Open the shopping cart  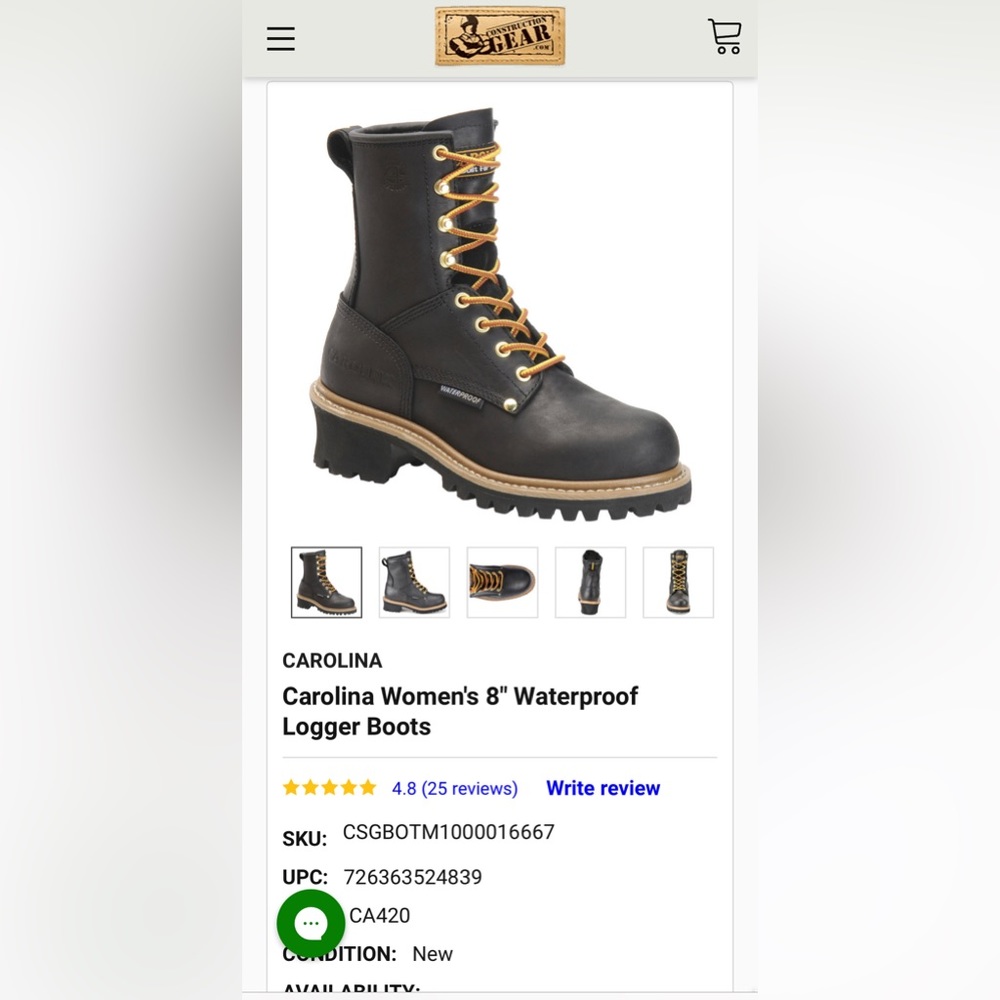[724, 37]
